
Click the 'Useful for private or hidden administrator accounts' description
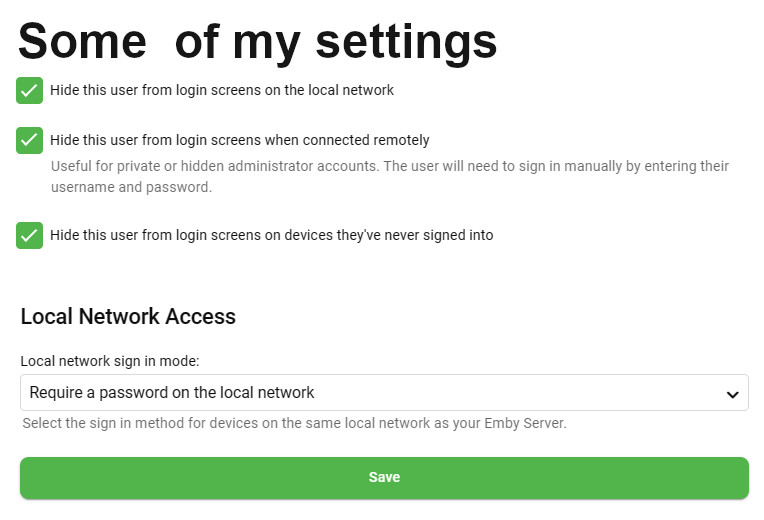390,166
